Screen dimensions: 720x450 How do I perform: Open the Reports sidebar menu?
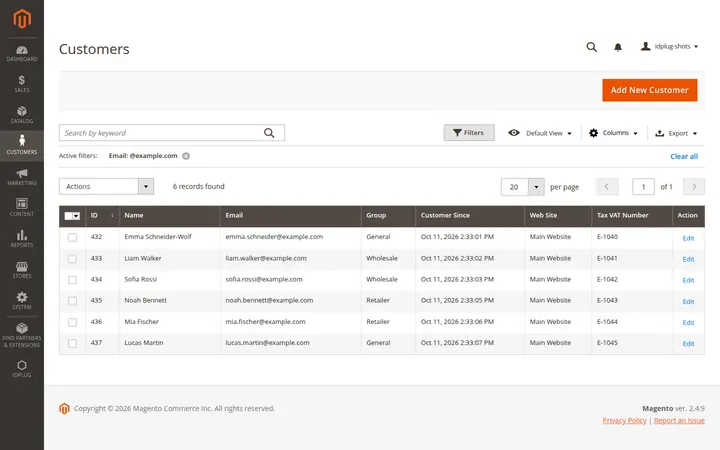pos(22,239)
